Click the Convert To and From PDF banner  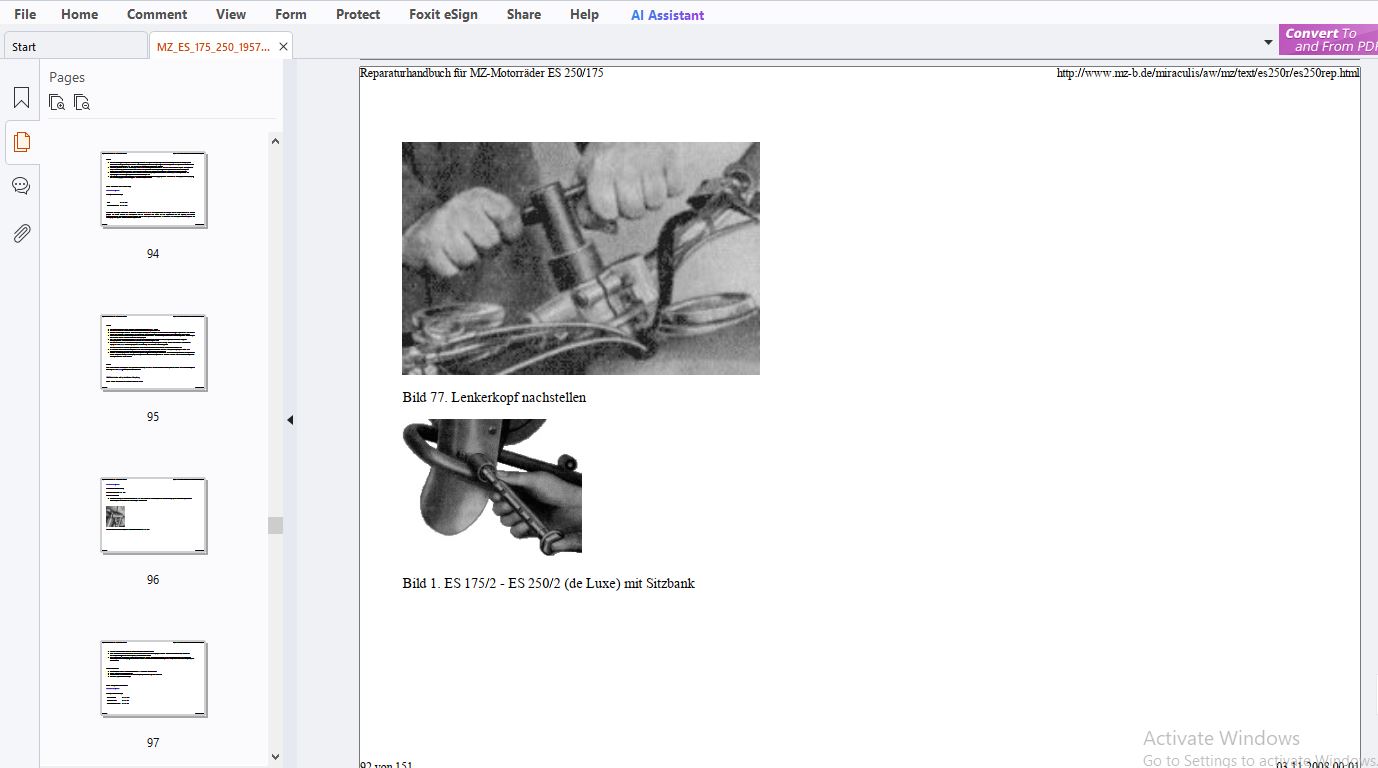[x=1328, y=40]
